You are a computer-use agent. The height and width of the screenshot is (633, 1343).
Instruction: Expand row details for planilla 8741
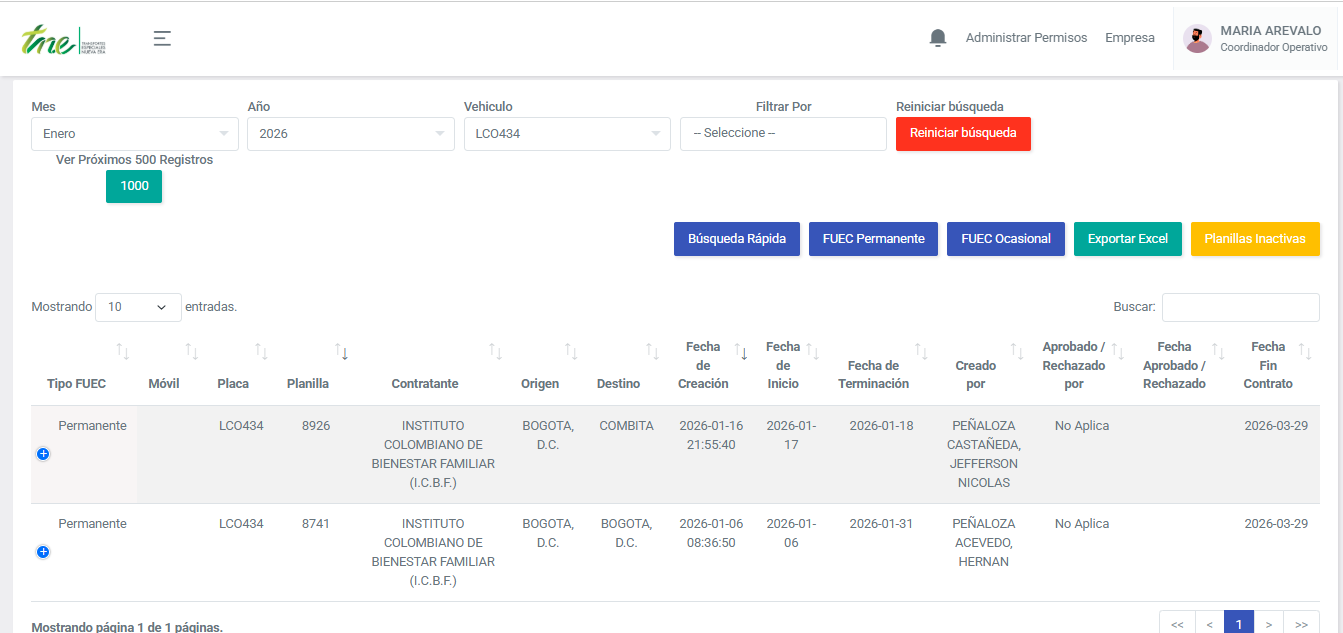point(43,552)
